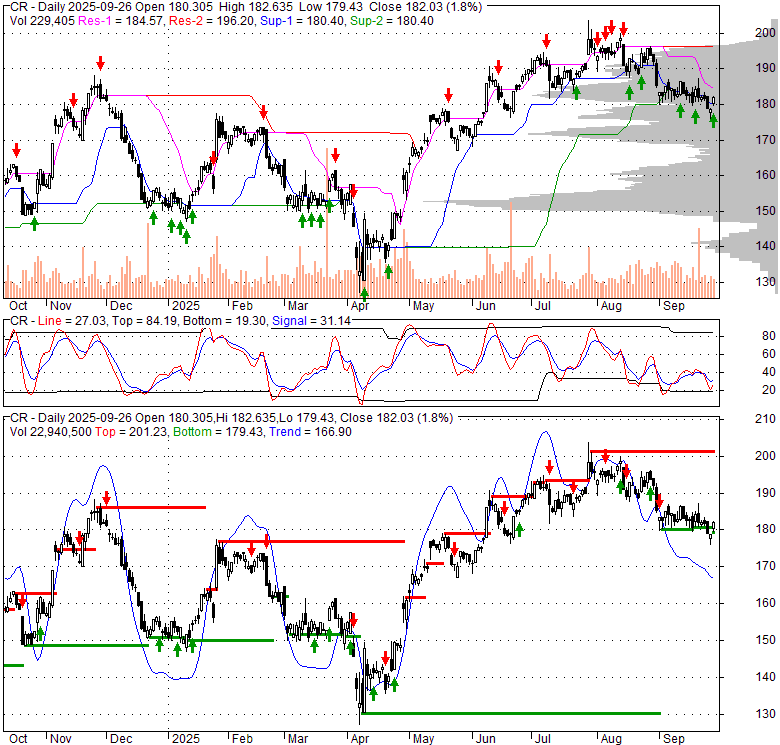Click the 210 price label on bottom chart axis
This screenshot has width=780, height=745.
[x=765, y=419]
